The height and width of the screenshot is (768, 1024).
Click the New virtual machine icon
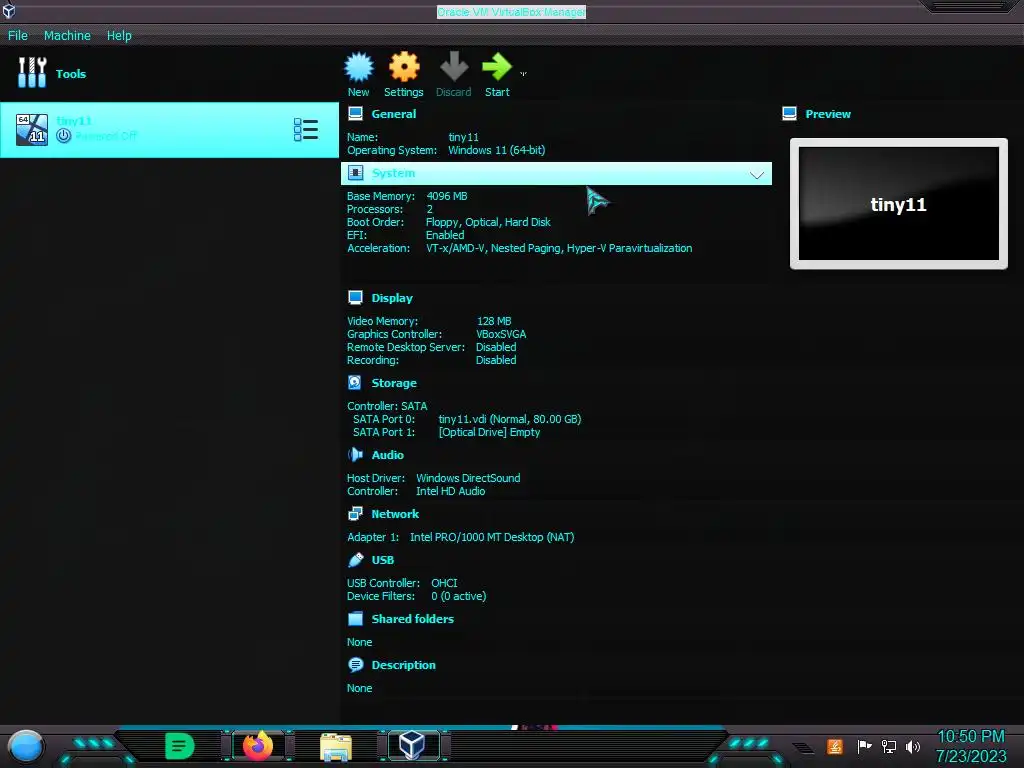click(x=359, y=67)
